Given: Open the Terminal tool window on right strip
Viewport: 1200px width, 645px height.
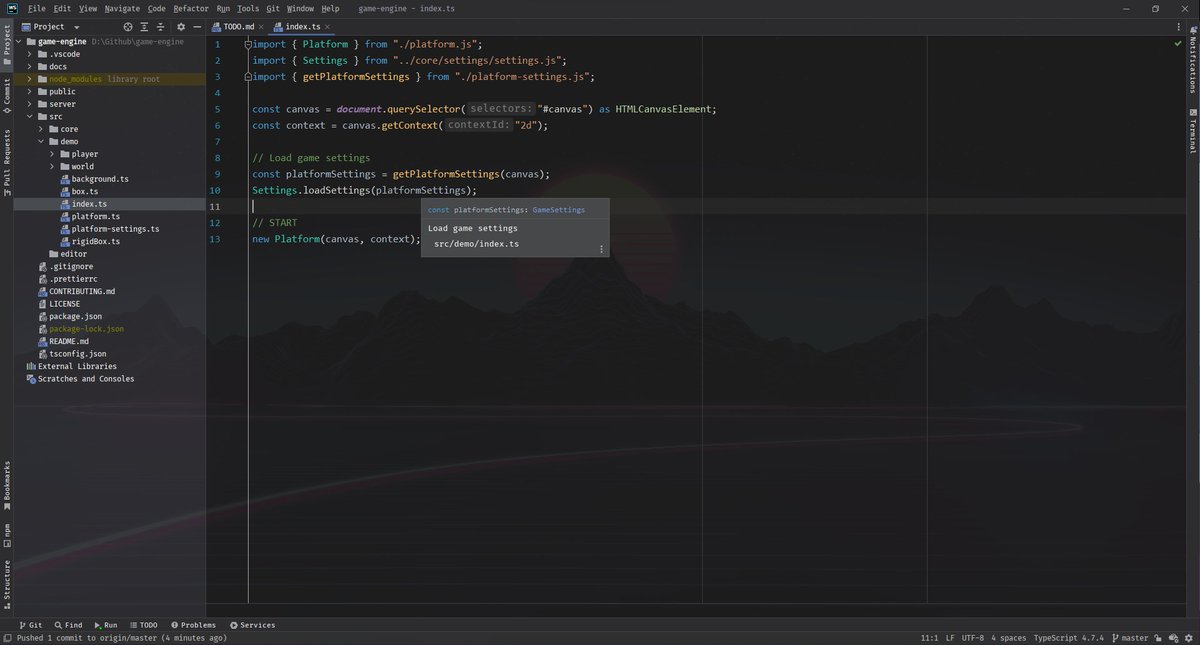Looking at the screenshot, I should (x=1193, y=131).
